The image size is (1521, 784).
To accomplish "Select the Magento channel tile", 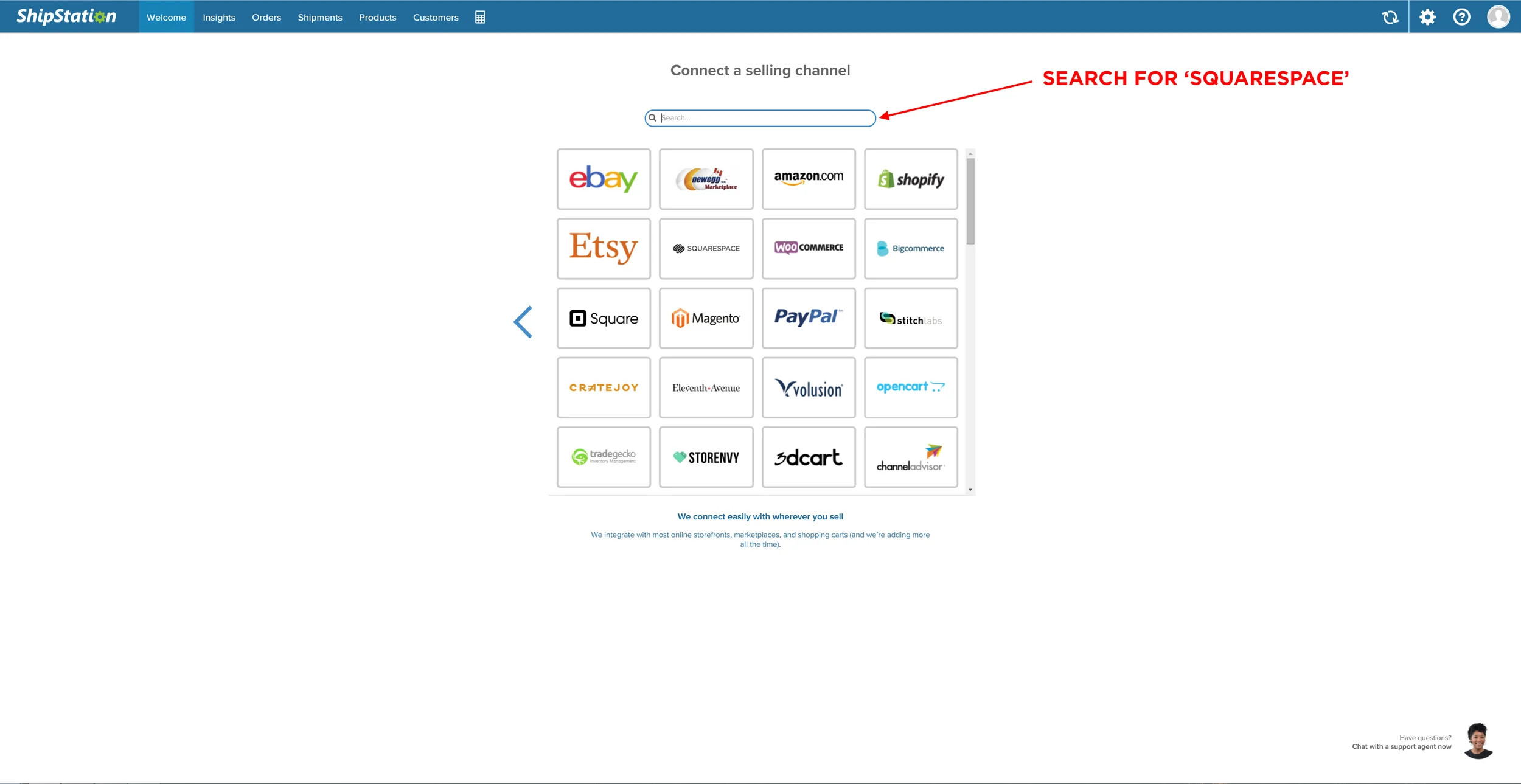I will (706, 318).
